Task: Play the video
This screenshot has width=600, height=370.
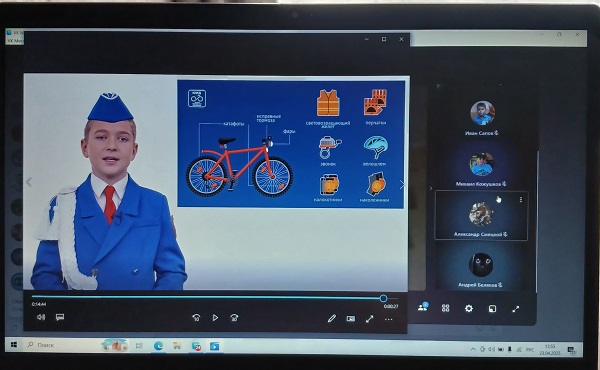Action: [215, 318]
